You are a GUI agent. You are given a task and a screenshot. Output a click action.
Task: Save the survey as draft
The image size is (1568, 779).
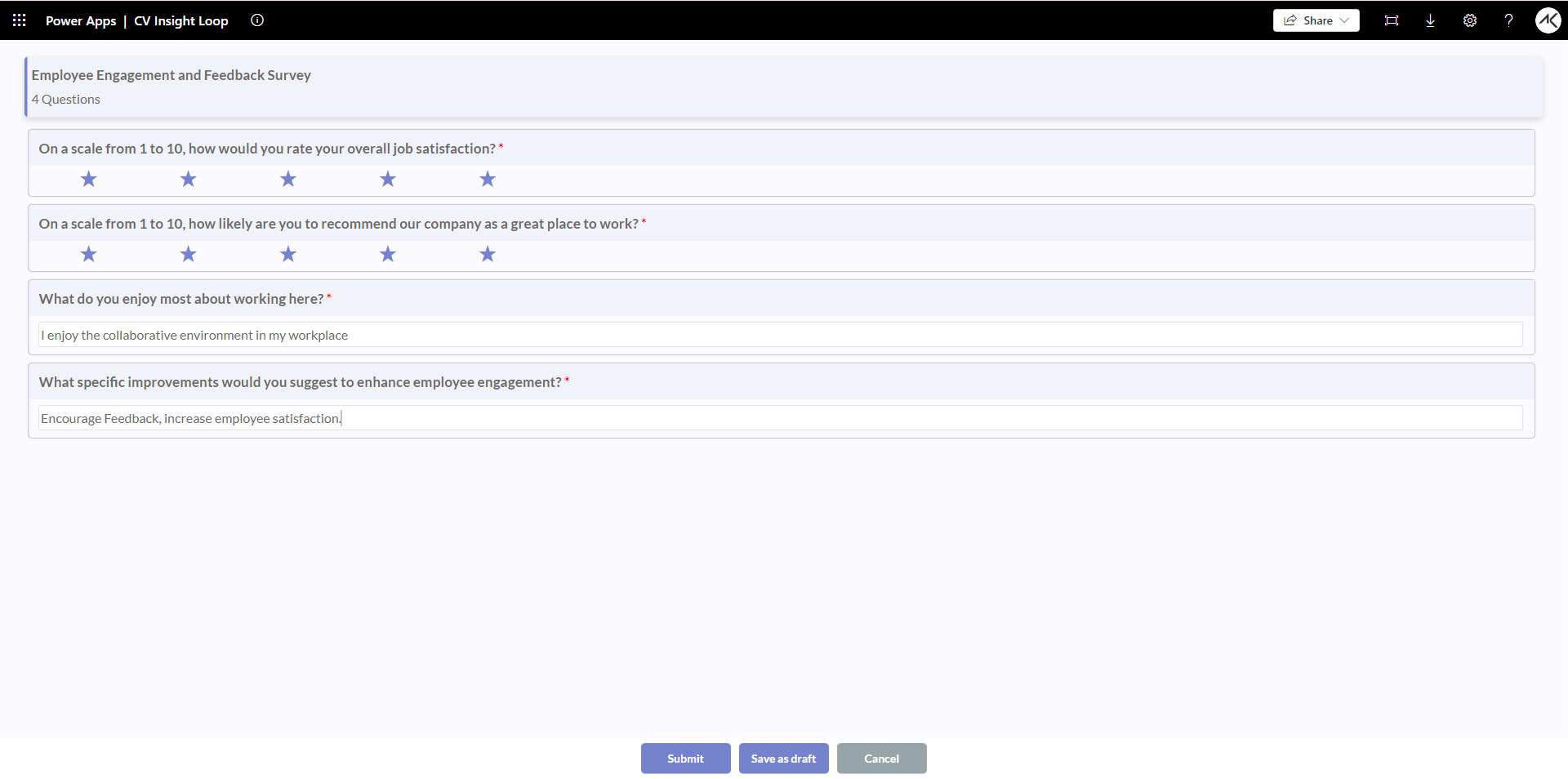coord(783,758)
